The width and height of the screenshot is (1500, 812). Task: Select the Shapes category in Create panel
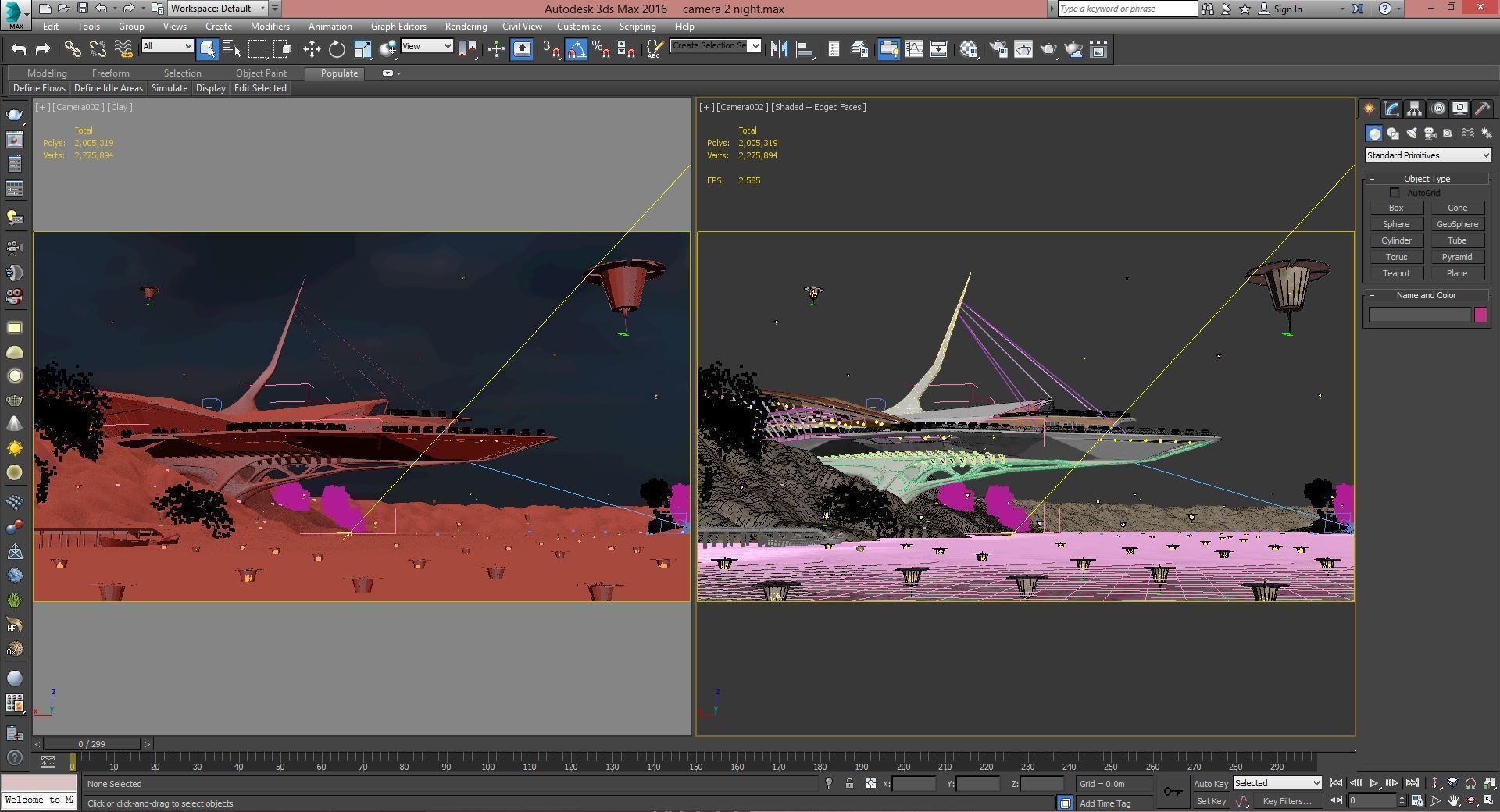click(x=1393, y=134)
